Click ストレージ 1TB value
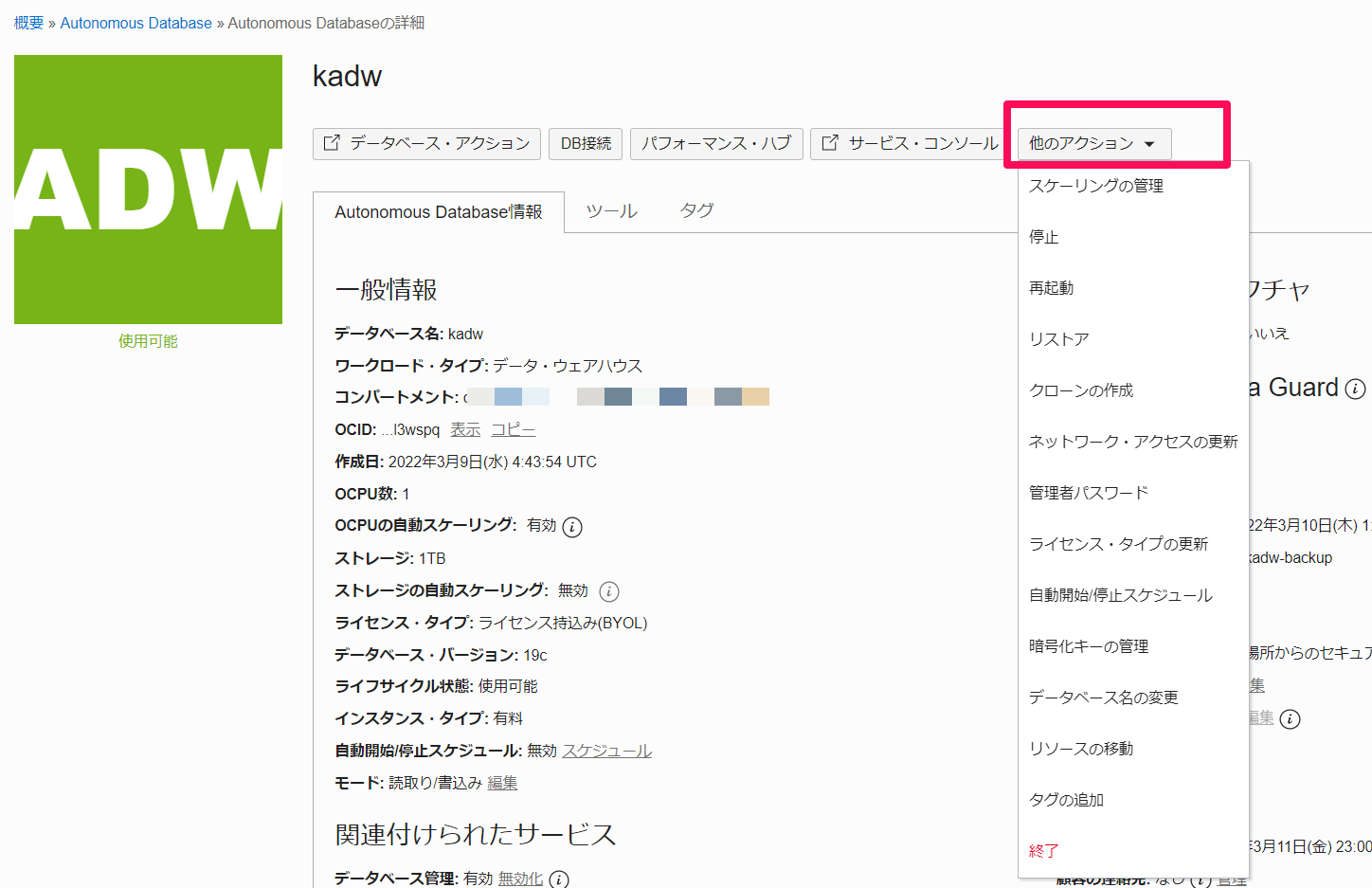This screenshot has width=1372, height=888. (432, 558)
